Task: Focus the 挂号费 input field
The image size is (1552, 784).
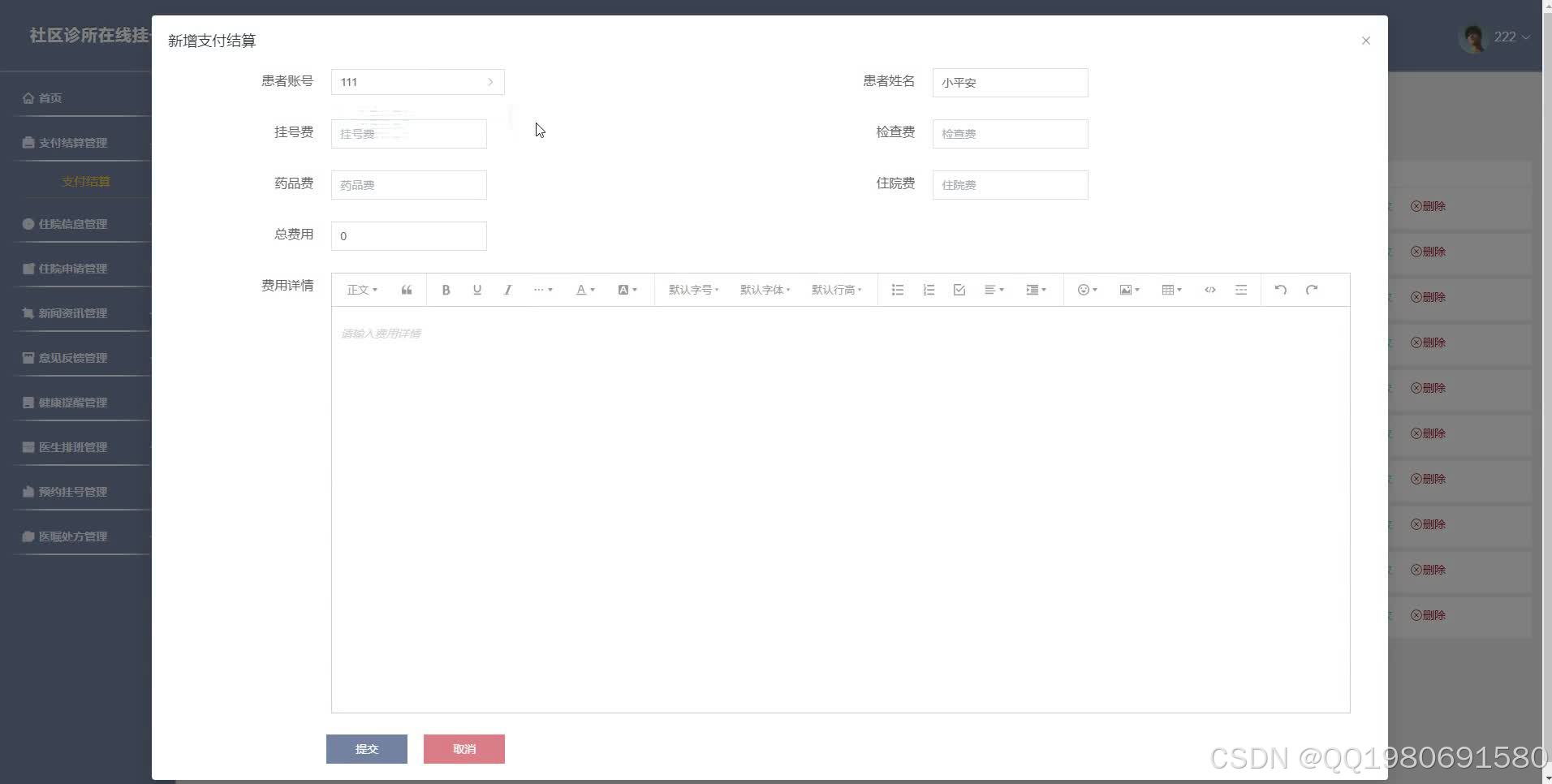Action: click(x=409, y=134)
